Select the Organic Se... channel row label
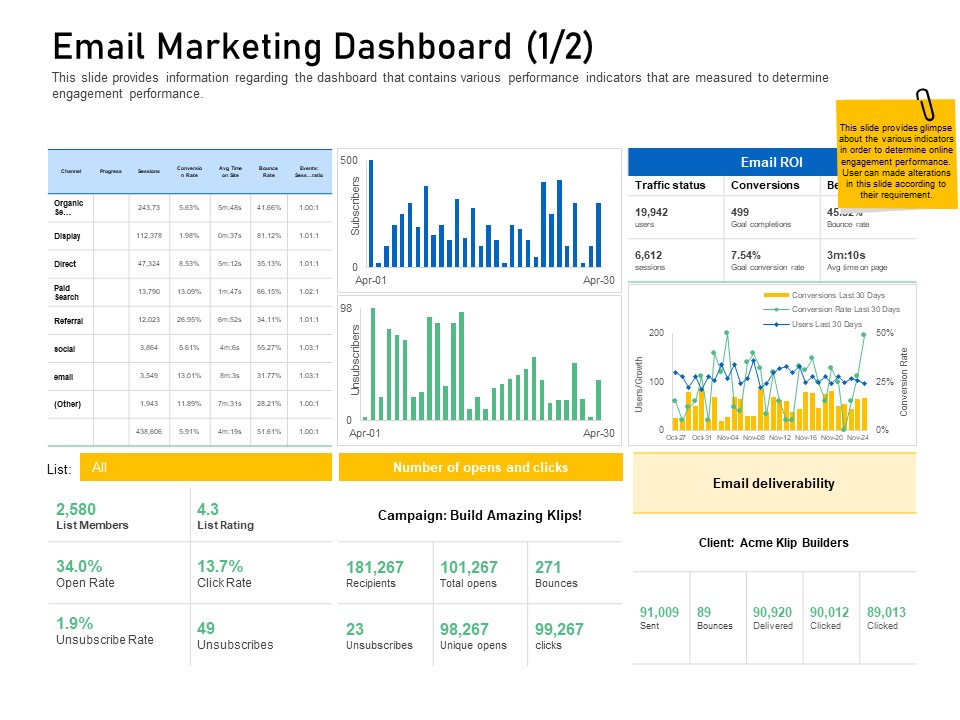 (x=69, y=208)
